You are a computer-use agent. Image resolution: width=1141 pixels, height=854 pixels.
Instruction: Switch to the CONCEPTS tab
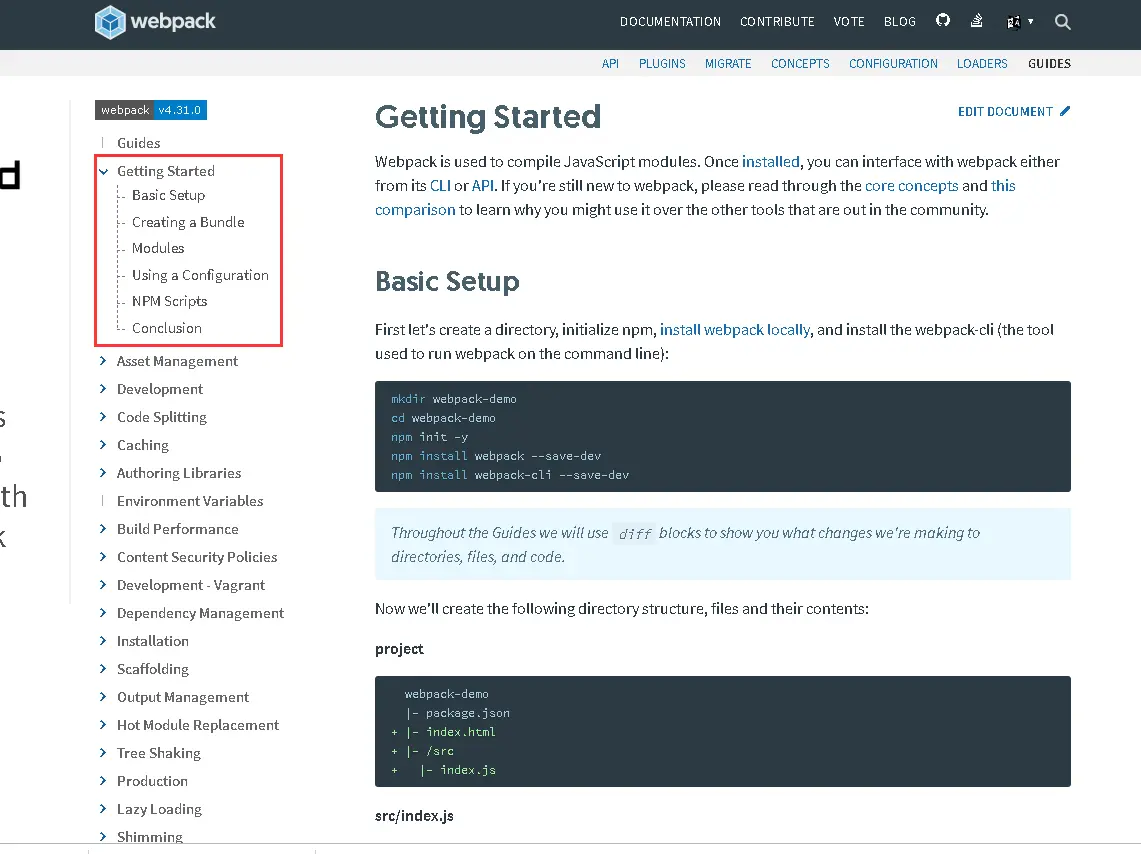[x=800, y=63]
